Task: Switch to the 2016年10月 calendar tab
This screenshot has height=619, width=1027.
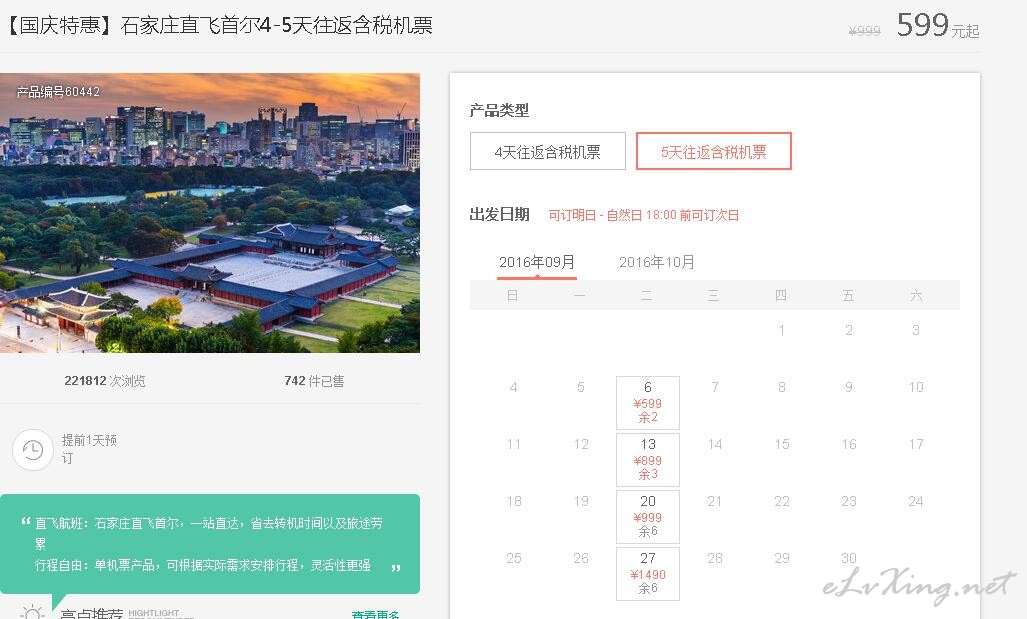Action: (x=656, y=263)
